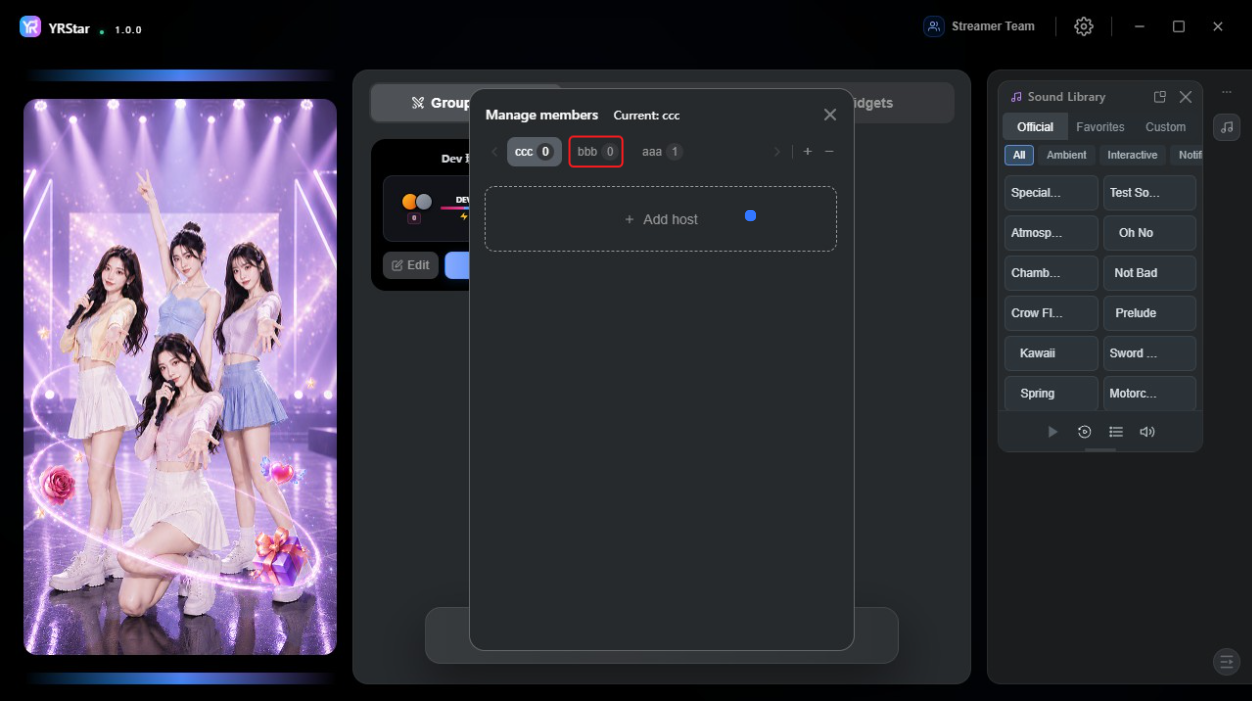Screen dimensions: 1252x701
Task: Remove group with the minus icon
Action: (829, 152)
